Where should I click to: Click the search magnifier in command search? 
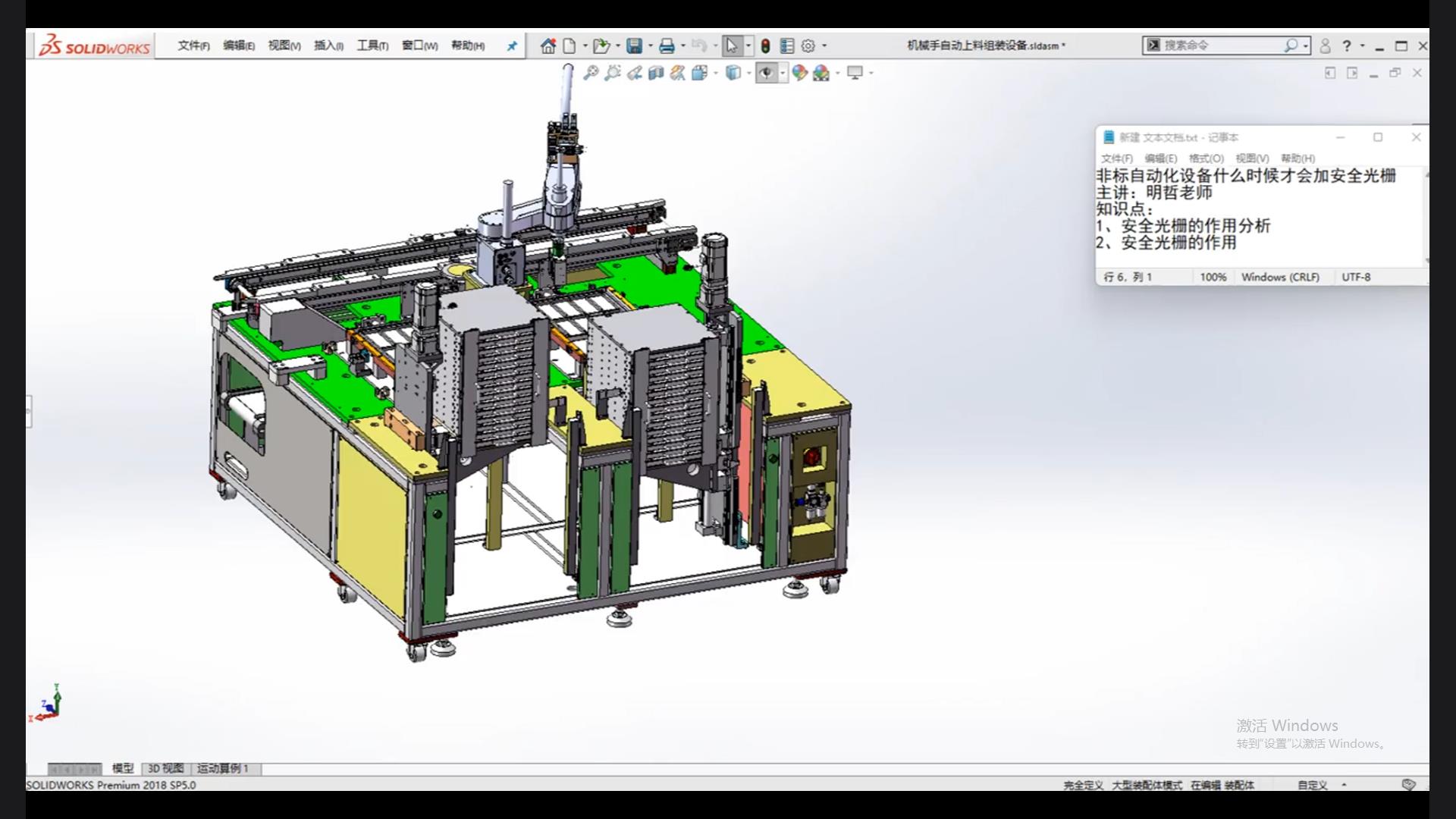pos(1290,45)
